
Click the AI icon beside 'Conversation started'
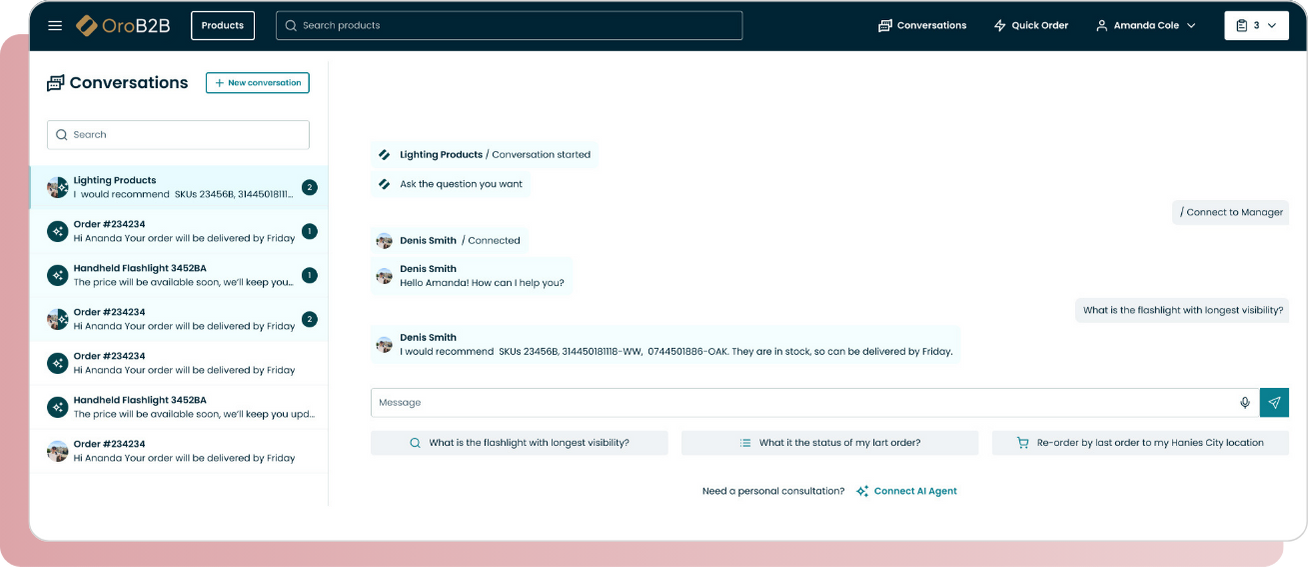384,155
